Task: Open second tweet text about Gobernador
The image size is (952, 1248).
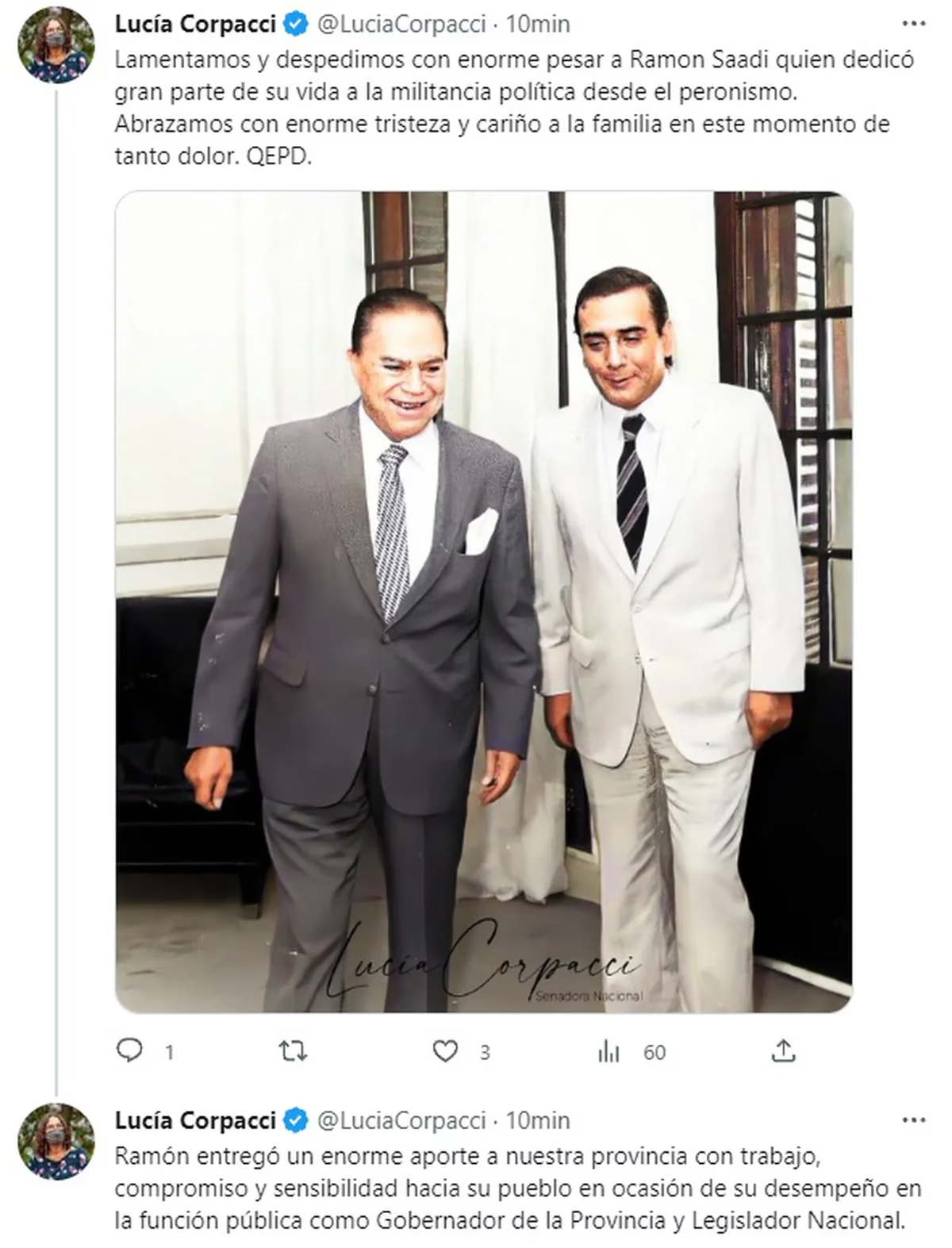Action: click(518, 1188)
